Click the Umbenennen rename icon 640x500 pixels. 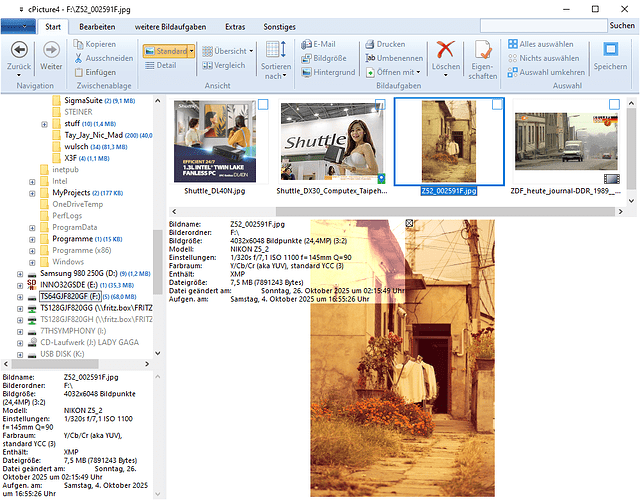[x=369, y=58]
